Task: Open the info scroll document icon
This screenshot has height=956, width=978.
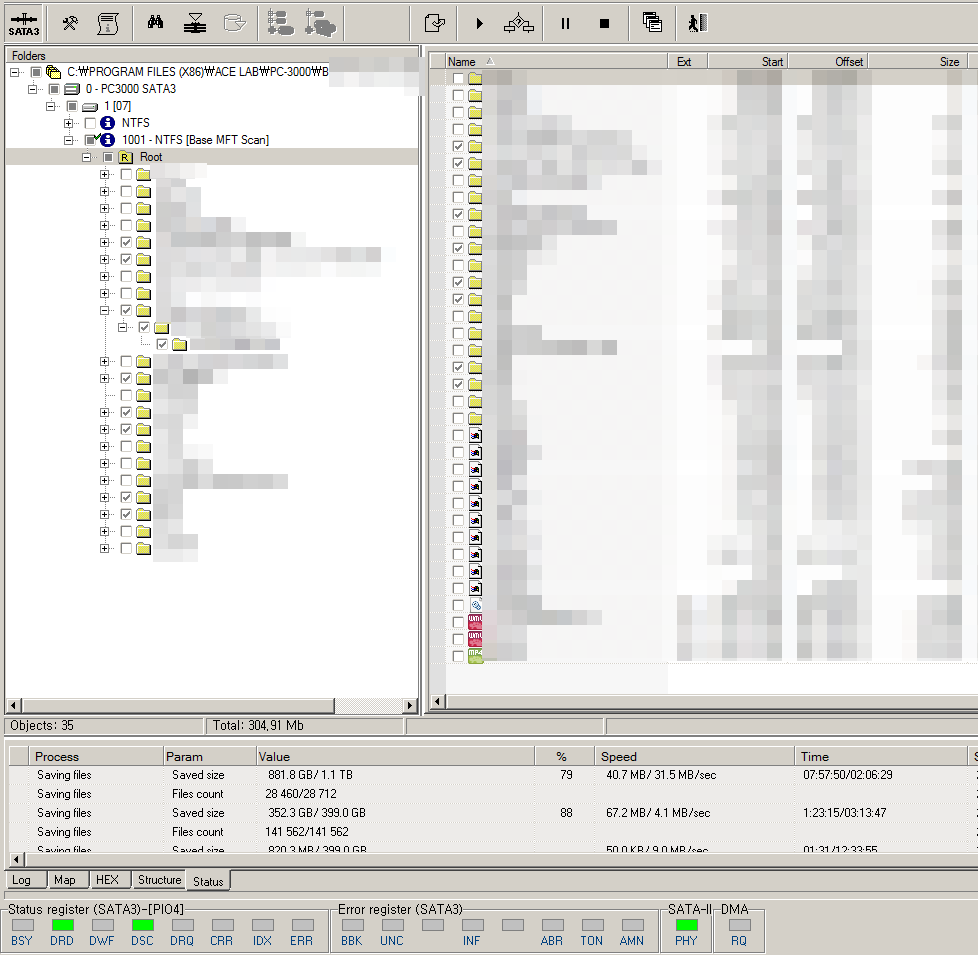Action: (108, 24)
